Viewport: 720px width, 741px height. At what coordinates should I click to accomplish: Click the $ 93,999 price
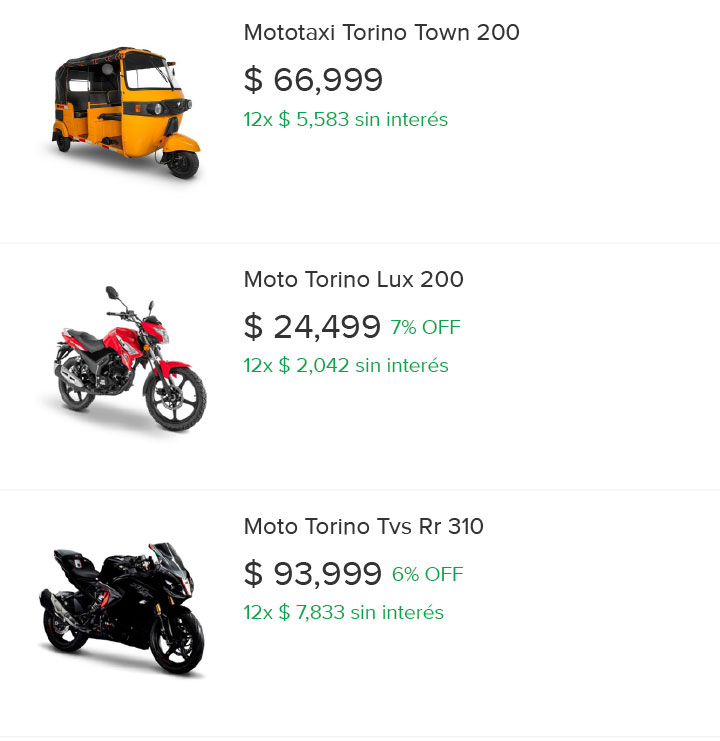pos(313,573)
